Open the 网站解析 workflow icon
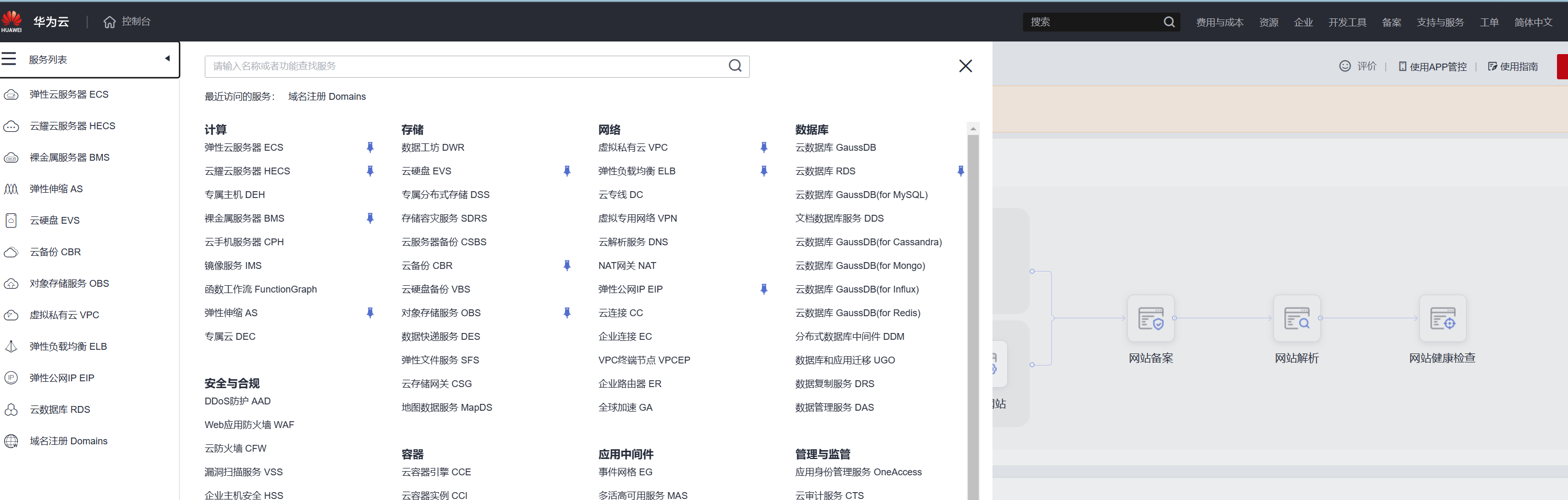The width and height of the screenshot is (1568, 500). [x=1297, y=318]
